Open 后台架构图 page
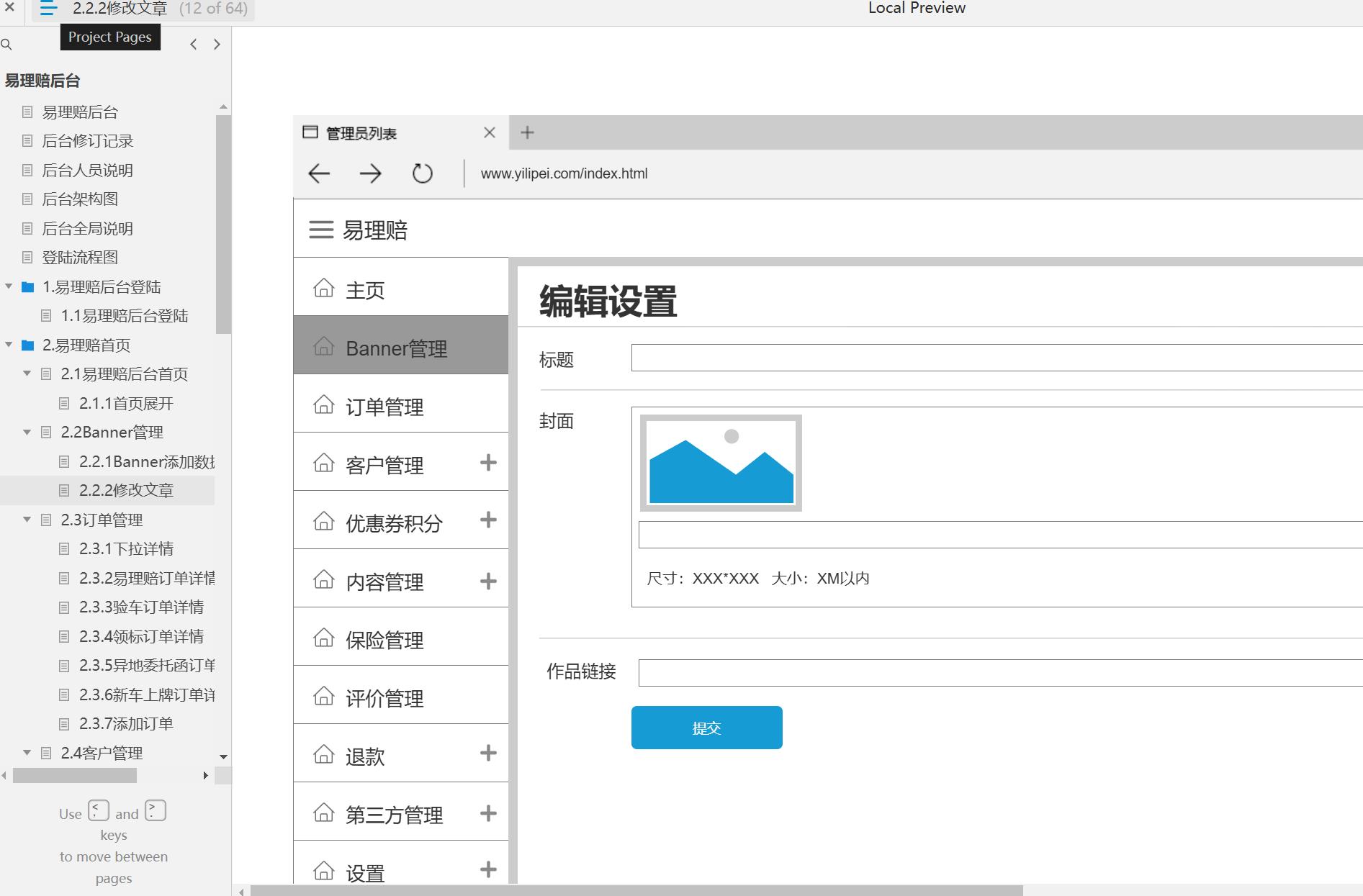1363x896 pixels. (x=80, y=199)
